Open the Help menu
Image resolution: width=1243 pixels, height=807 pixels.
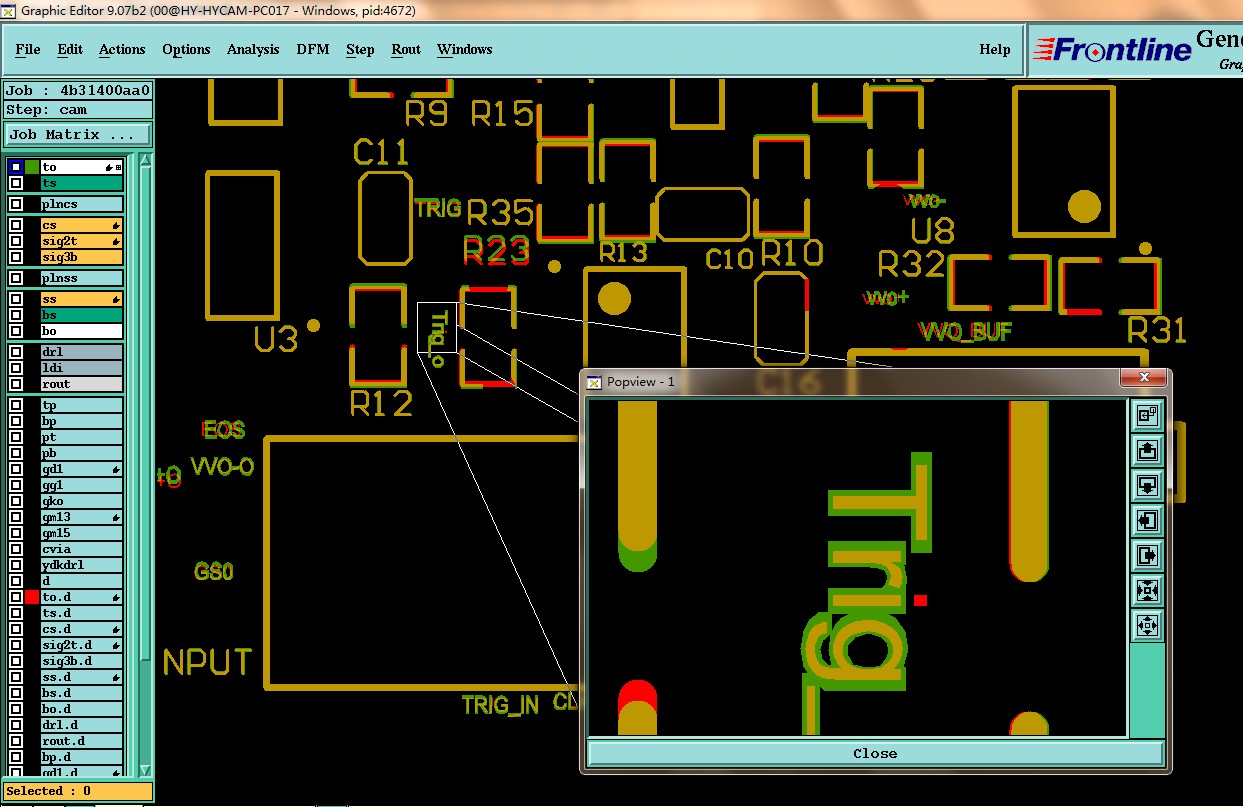994,49
